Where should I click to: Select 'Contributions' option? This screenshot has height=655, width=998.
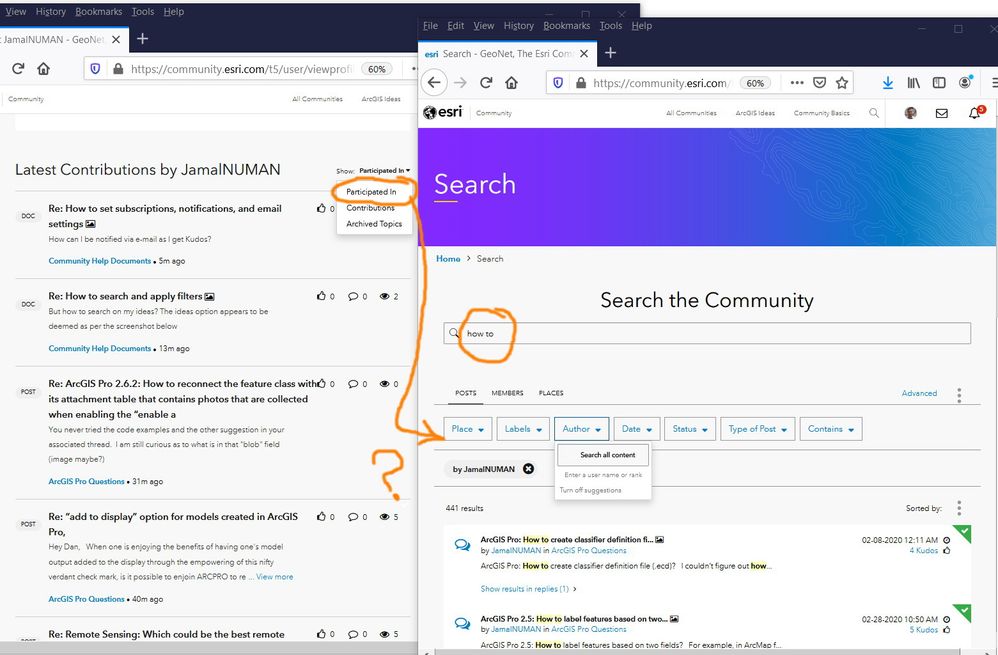[370, 208]
